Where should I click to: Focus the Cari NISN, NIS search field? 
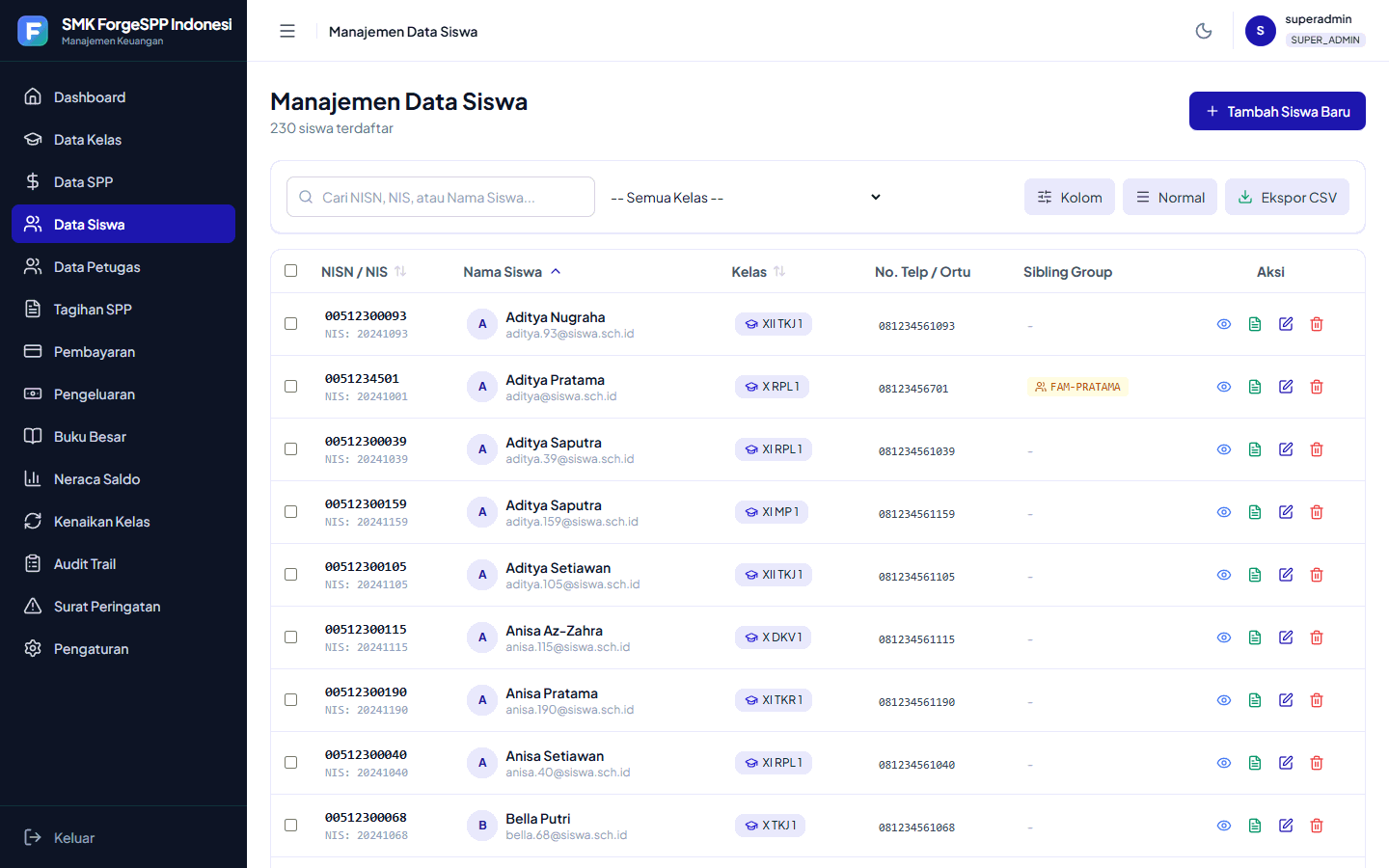click(441, 197)
